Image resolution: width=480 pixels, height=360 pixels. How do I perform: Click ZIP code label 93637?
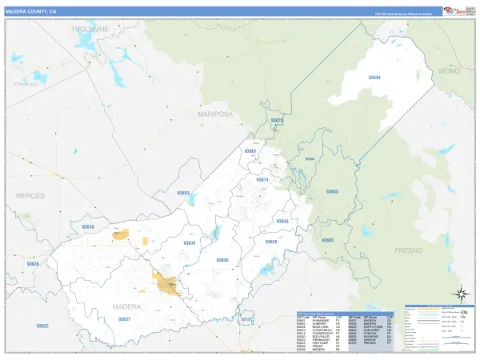point(124,319)
